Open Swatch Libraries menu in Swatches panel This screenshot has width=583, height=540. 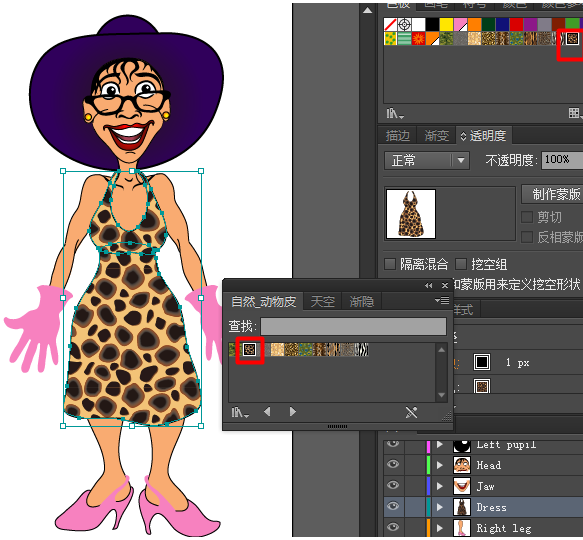394,113
